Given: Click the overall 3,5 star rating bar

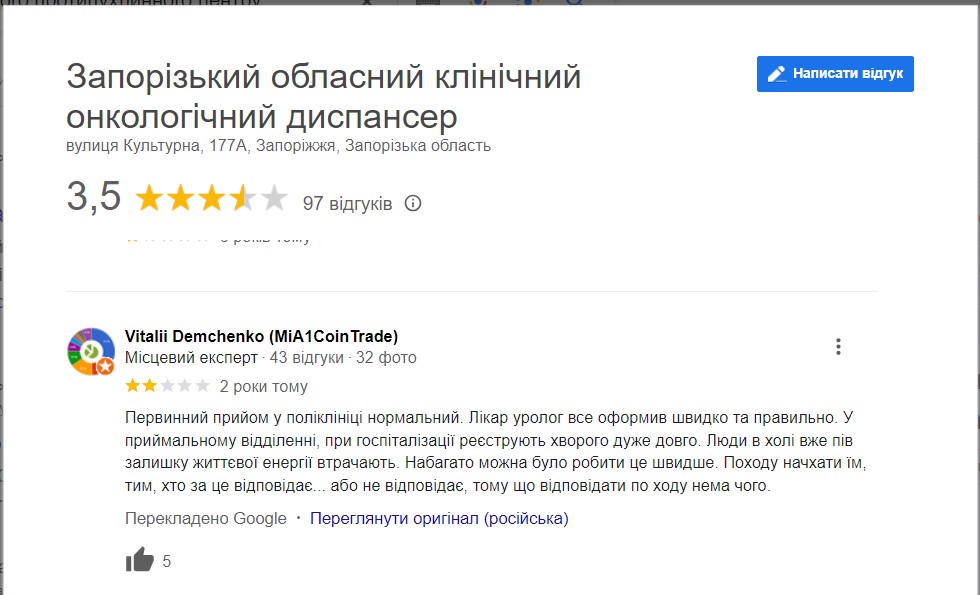Looking at the screenshot, I should click(x=211, y=199).
